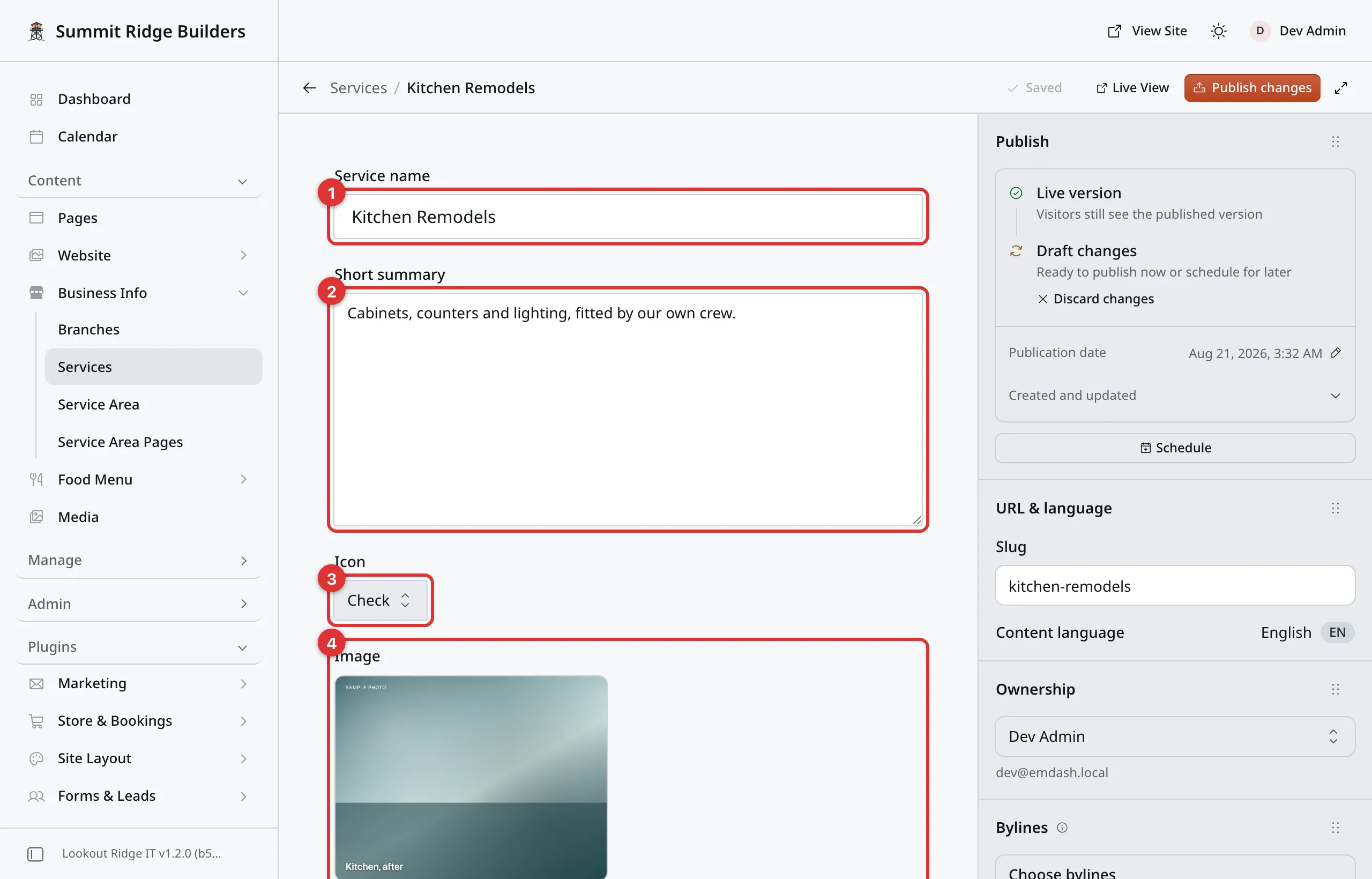
Task: Click the Ownership panel drag handle
Action: [x=1336, y=689]
